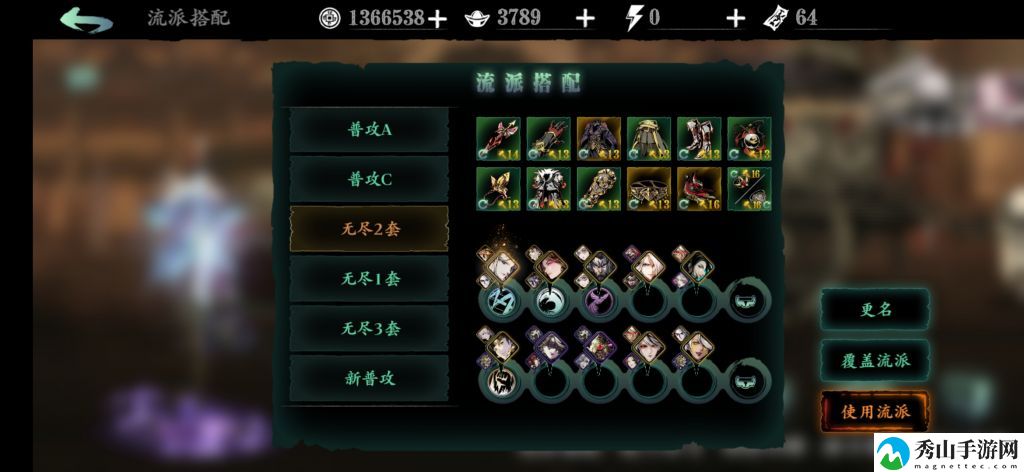Image resolution: width=1024 pixels, height=472 pixels.
Task: Click the 更名 rename button
Action: point(875,309)
